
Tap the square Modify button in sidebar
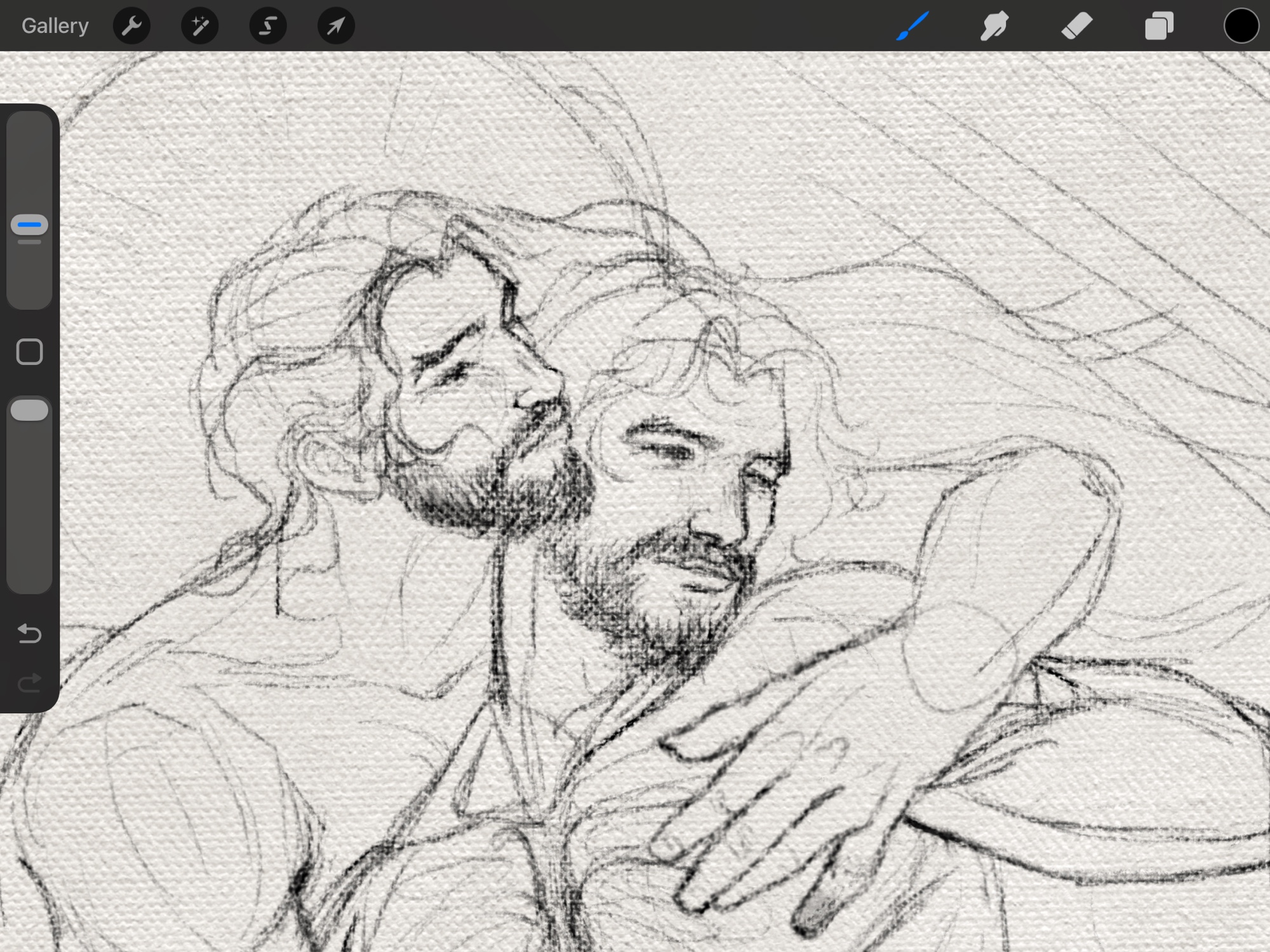[29, 352]
